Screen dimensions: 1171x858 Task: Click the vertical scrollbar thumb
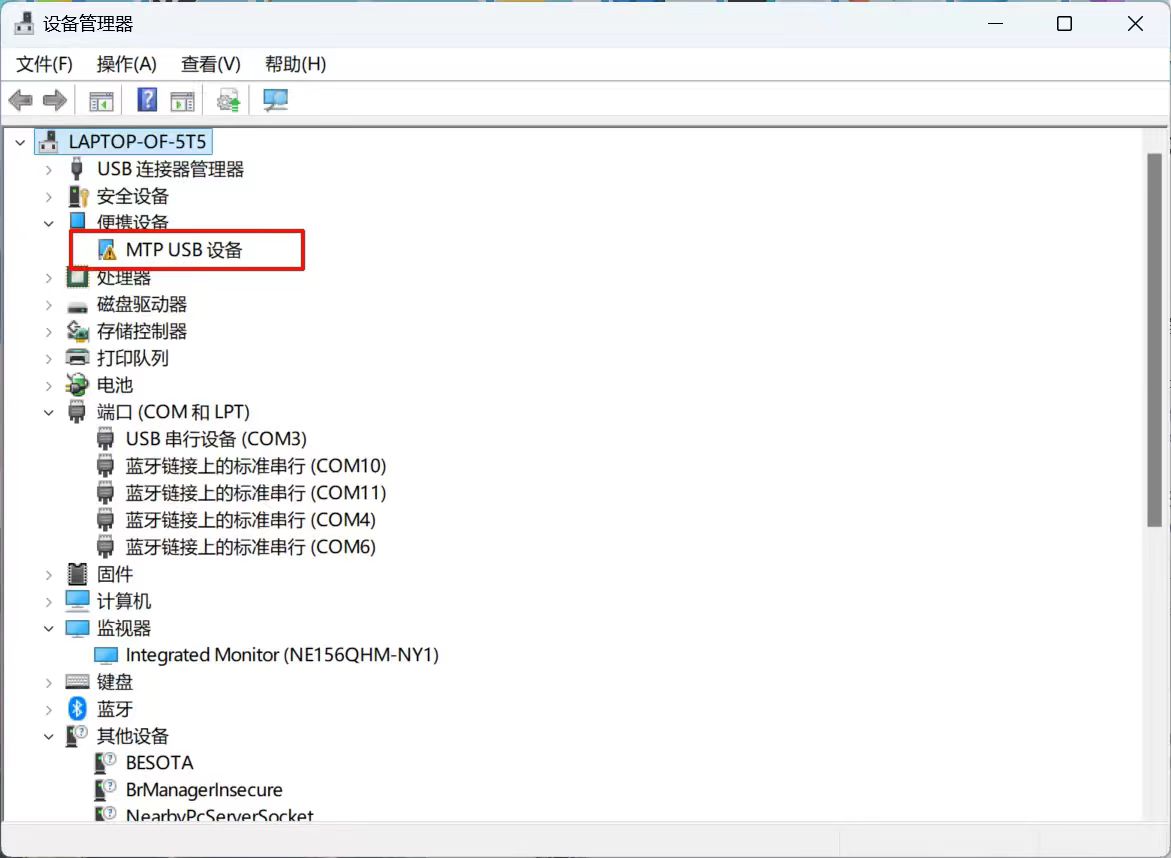tap(1154, 340)
